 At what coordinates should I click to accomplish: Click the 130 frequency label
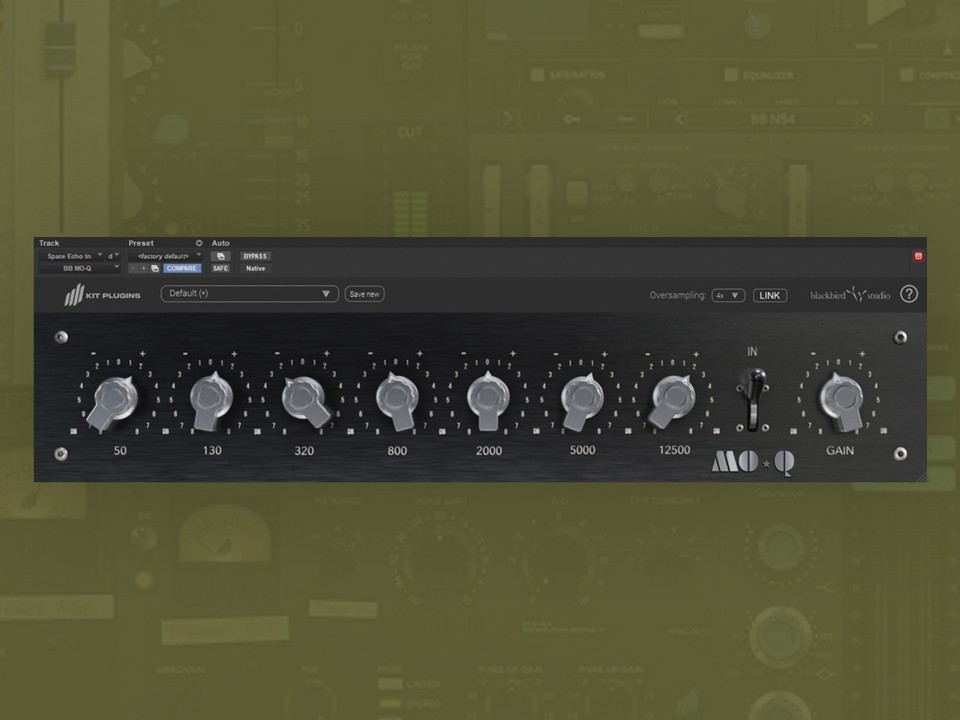[x=212, y=451]
